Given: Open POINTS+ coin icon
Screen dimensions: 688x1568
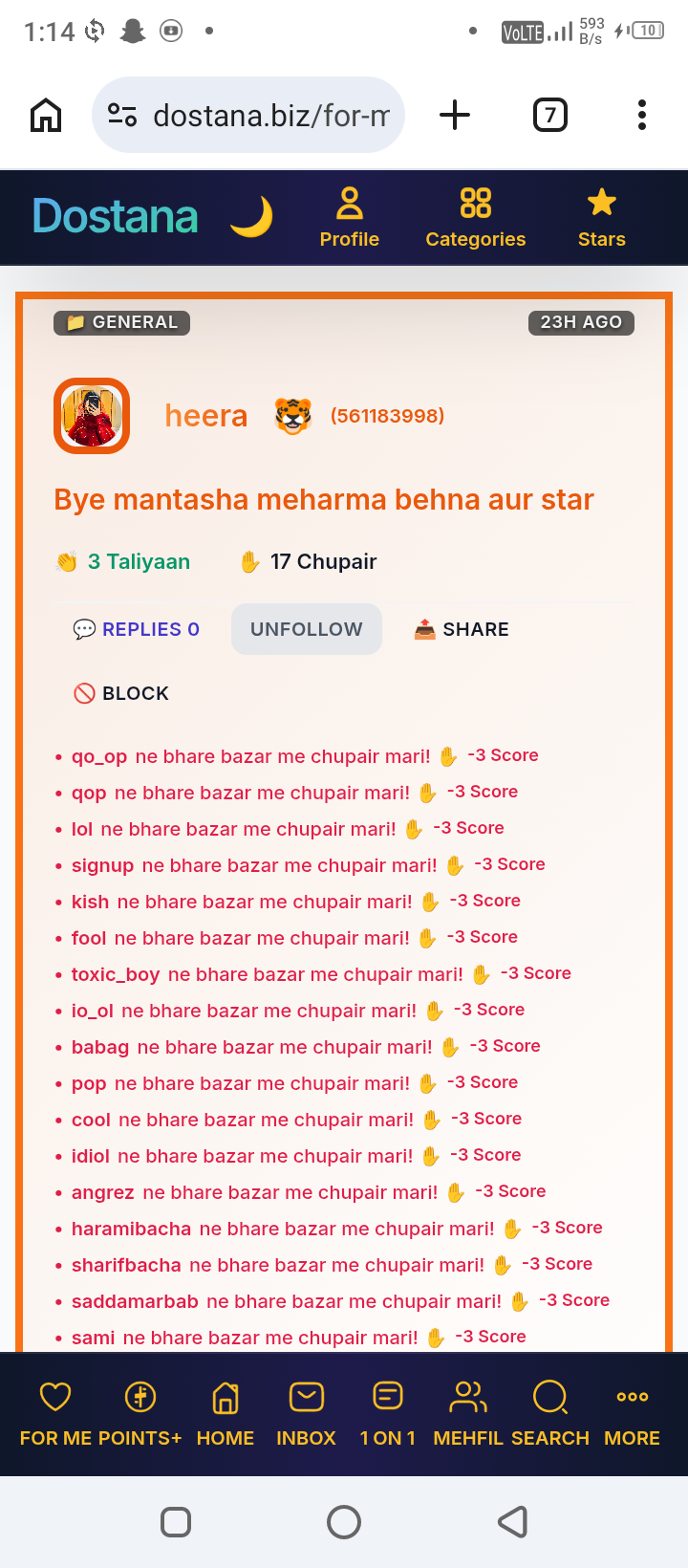Looking at the screenshot, I should pyautogui.click(x=140, y=1397).
